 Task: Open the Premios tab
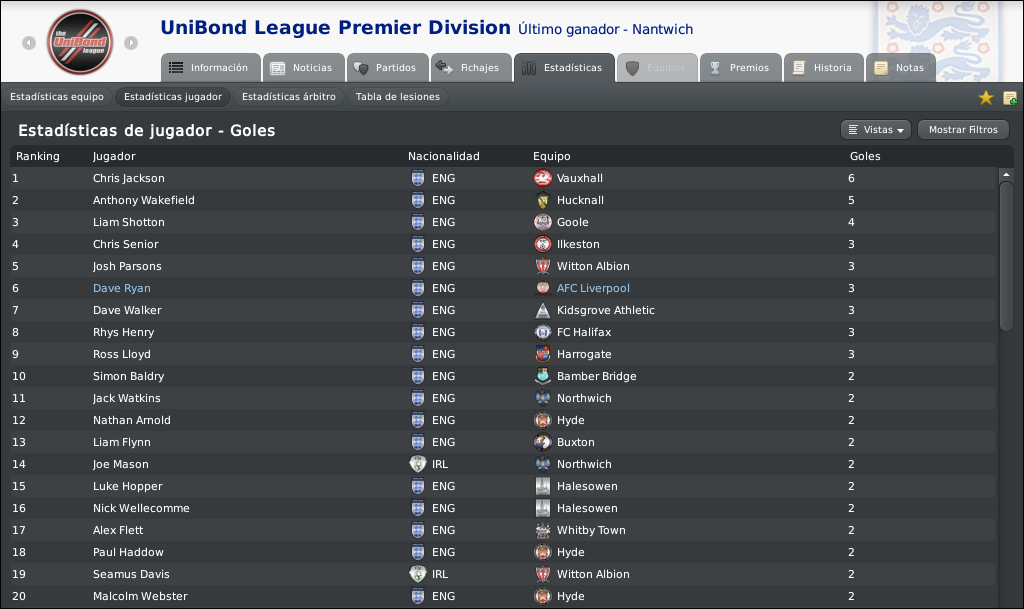coord(741,68)
